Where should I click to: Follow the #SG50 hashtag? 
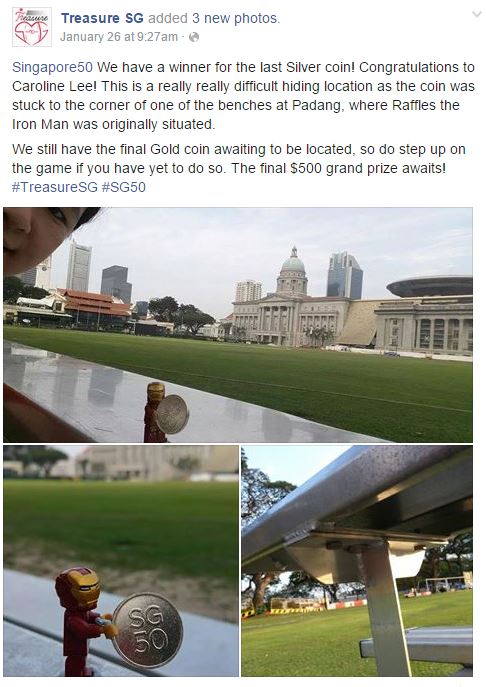pyautogui.click(x=124, y=187)
